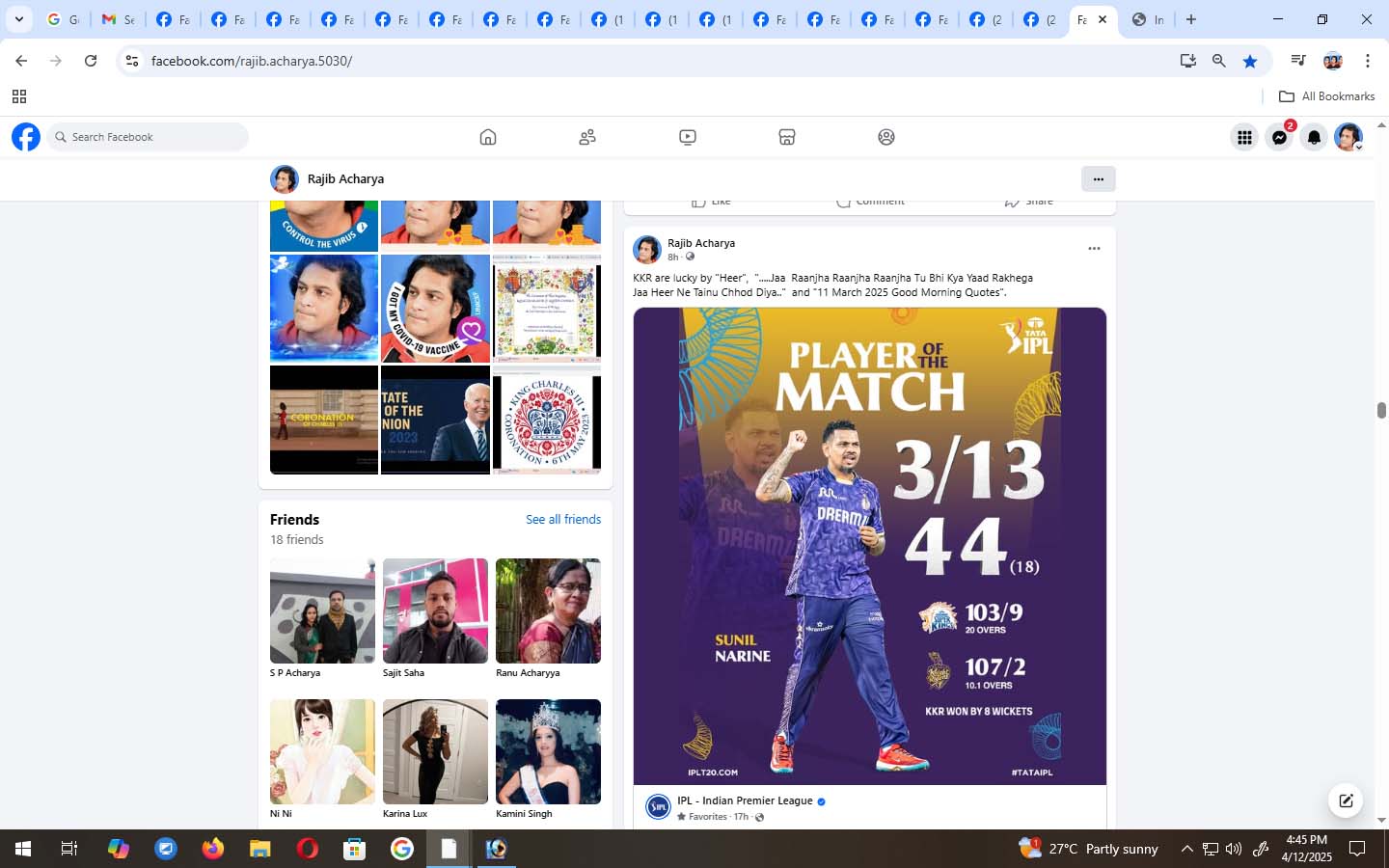
Task: Open the weather widget 27°C Partly sunny
Action: click(1089, 849)
